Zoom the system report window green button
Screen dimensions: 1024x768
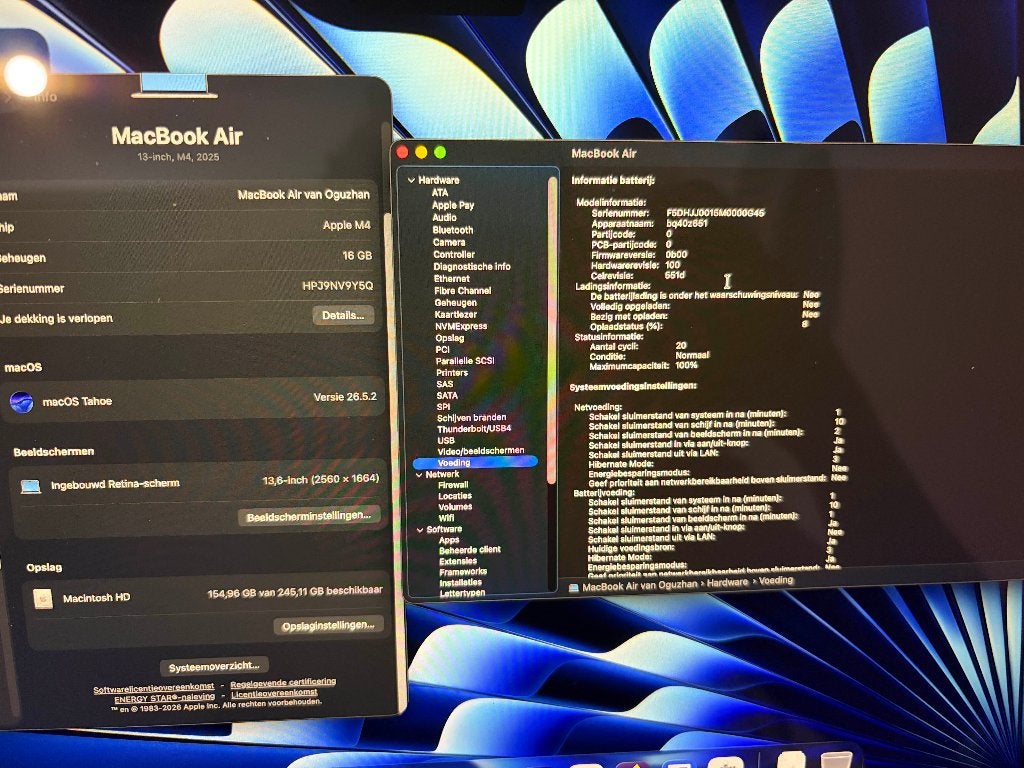point(440,153)
